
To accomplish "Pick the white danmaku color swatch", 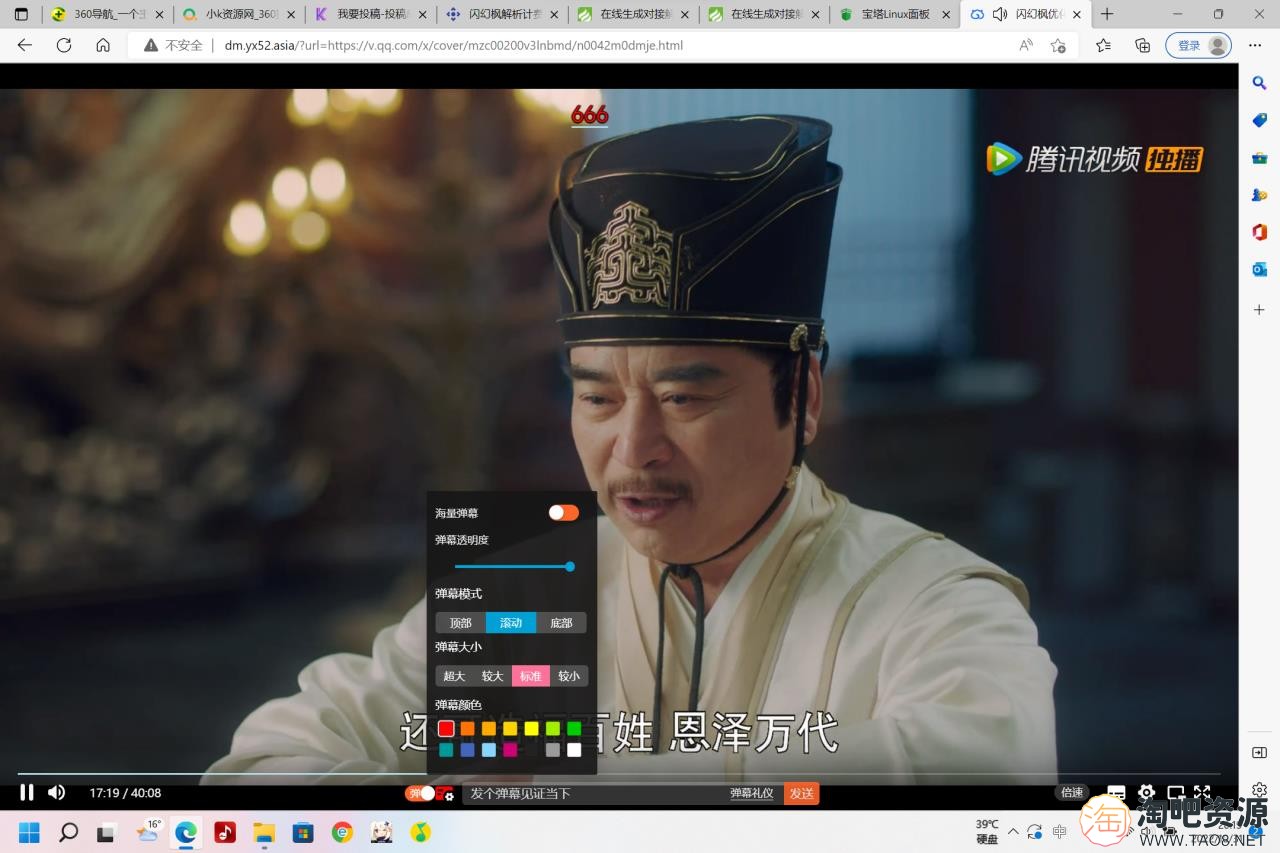I will coord(574,750).
